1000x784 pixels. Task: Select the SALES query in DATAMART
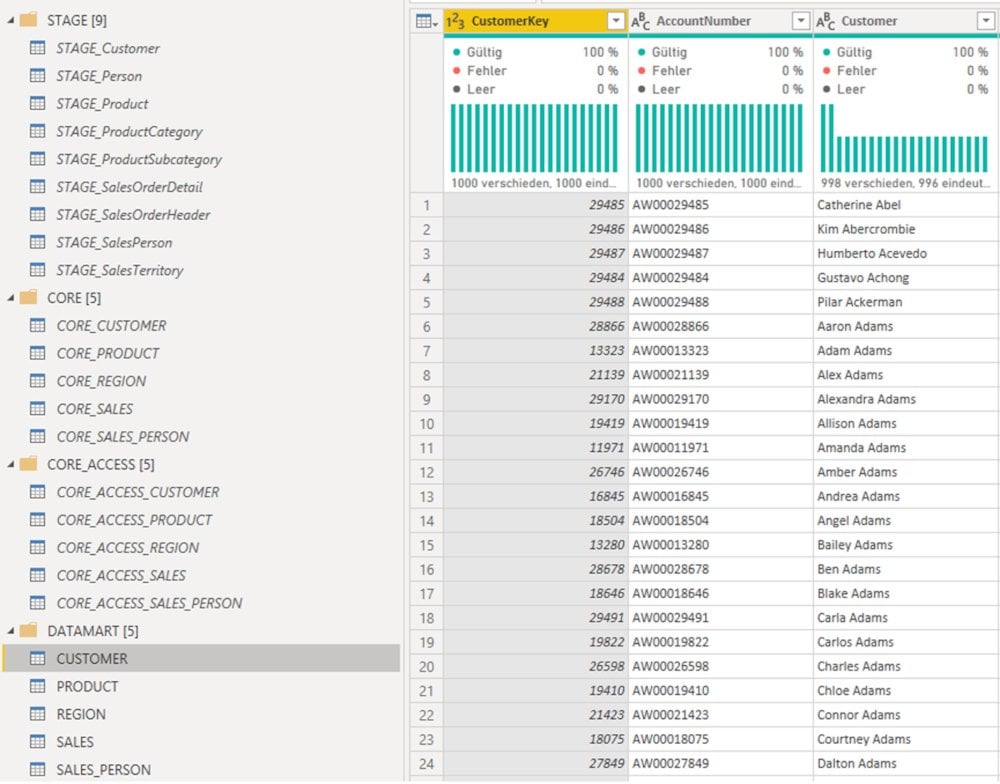pos(75,742)
